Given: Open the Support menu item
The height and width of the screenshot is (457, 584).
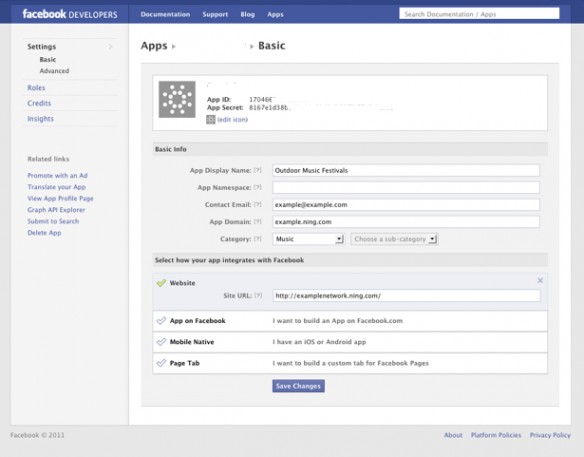Looking at the screenshot, I should 215,14.
